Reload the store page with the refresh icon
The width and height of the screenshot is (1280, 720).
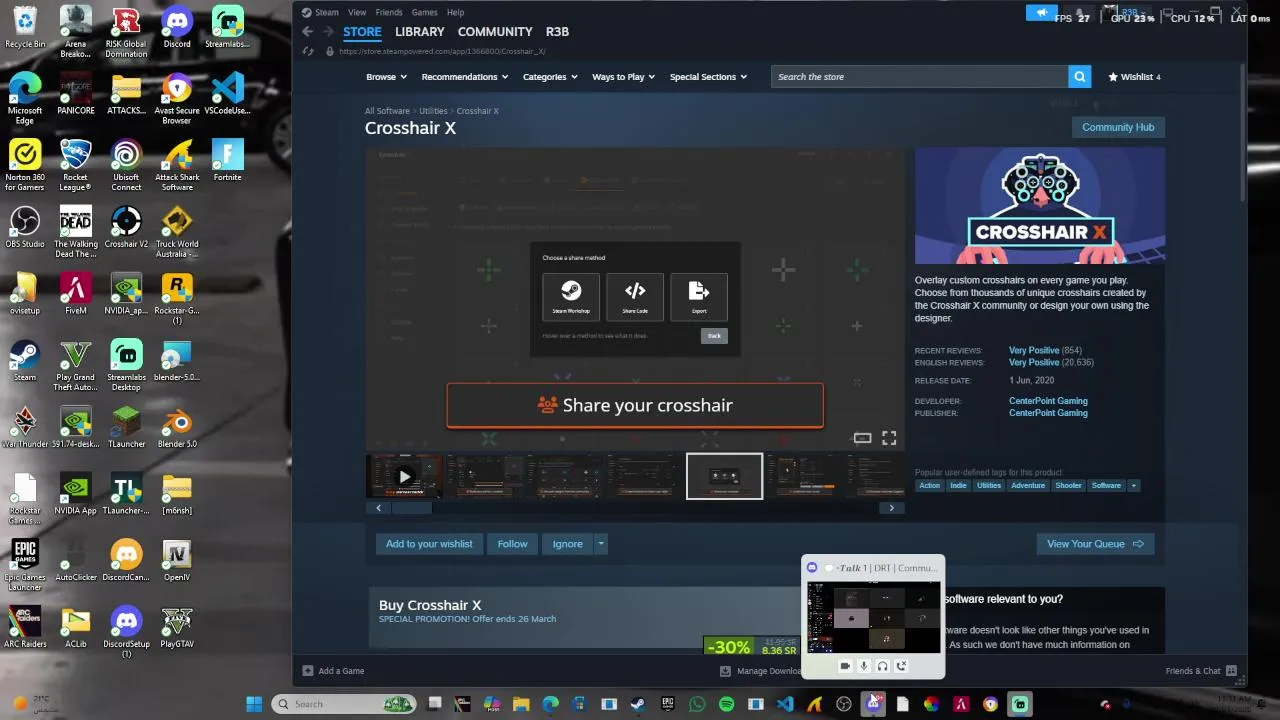point(308,51)
